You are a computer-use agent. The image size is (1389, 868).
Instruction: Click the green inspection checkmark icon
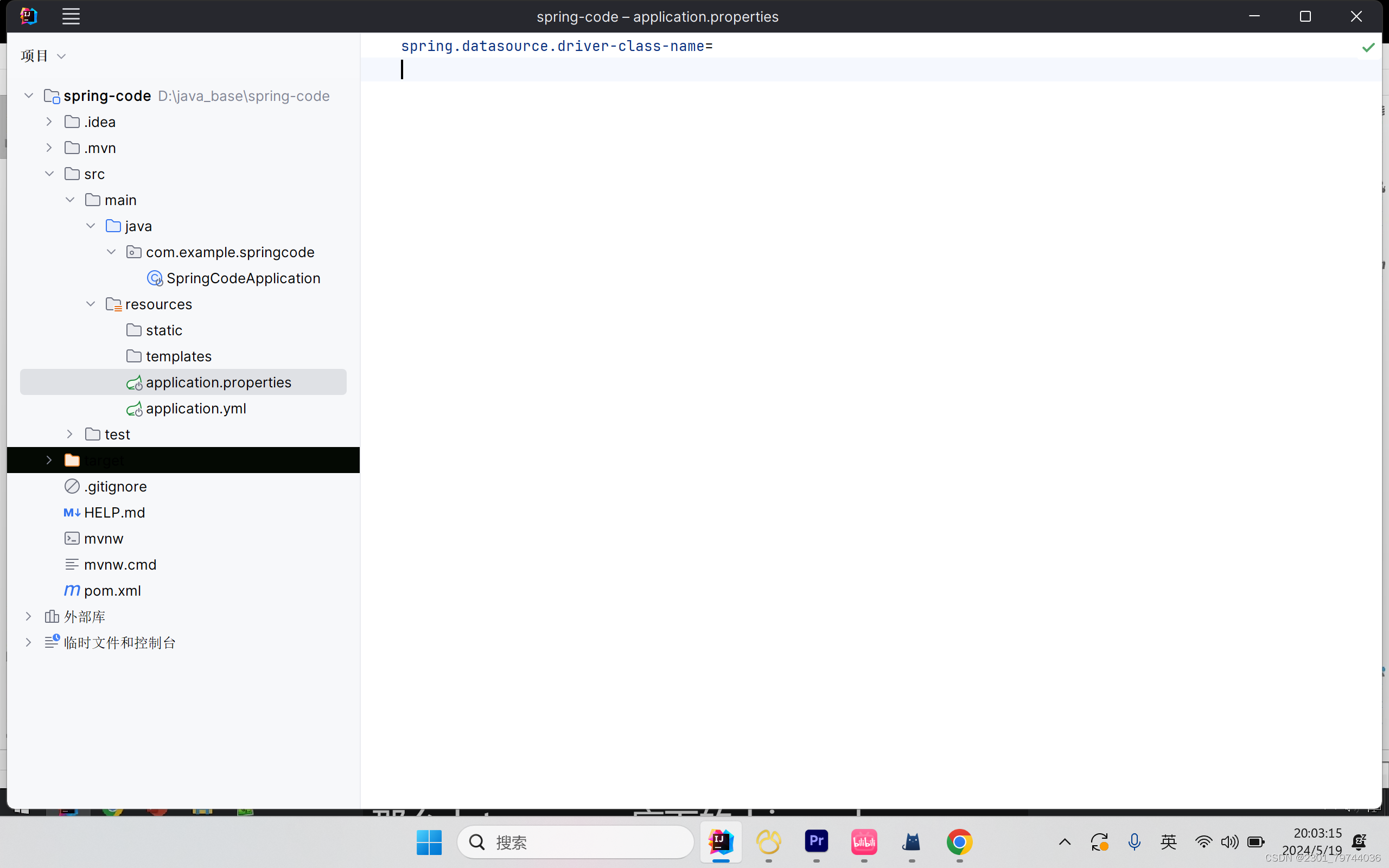click(1368, 48)
